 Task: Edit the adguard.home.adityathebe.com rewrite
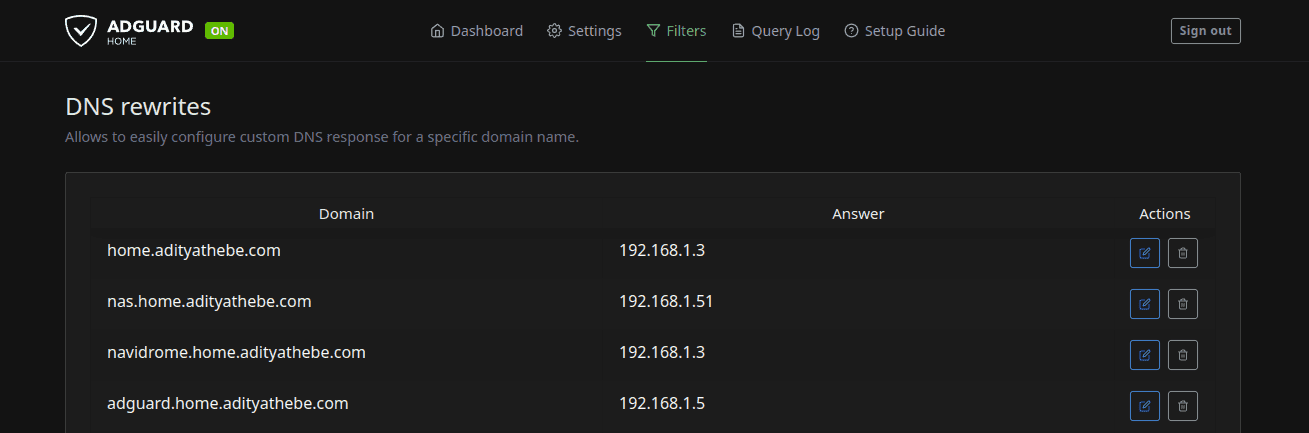[x=1145, y=406]
